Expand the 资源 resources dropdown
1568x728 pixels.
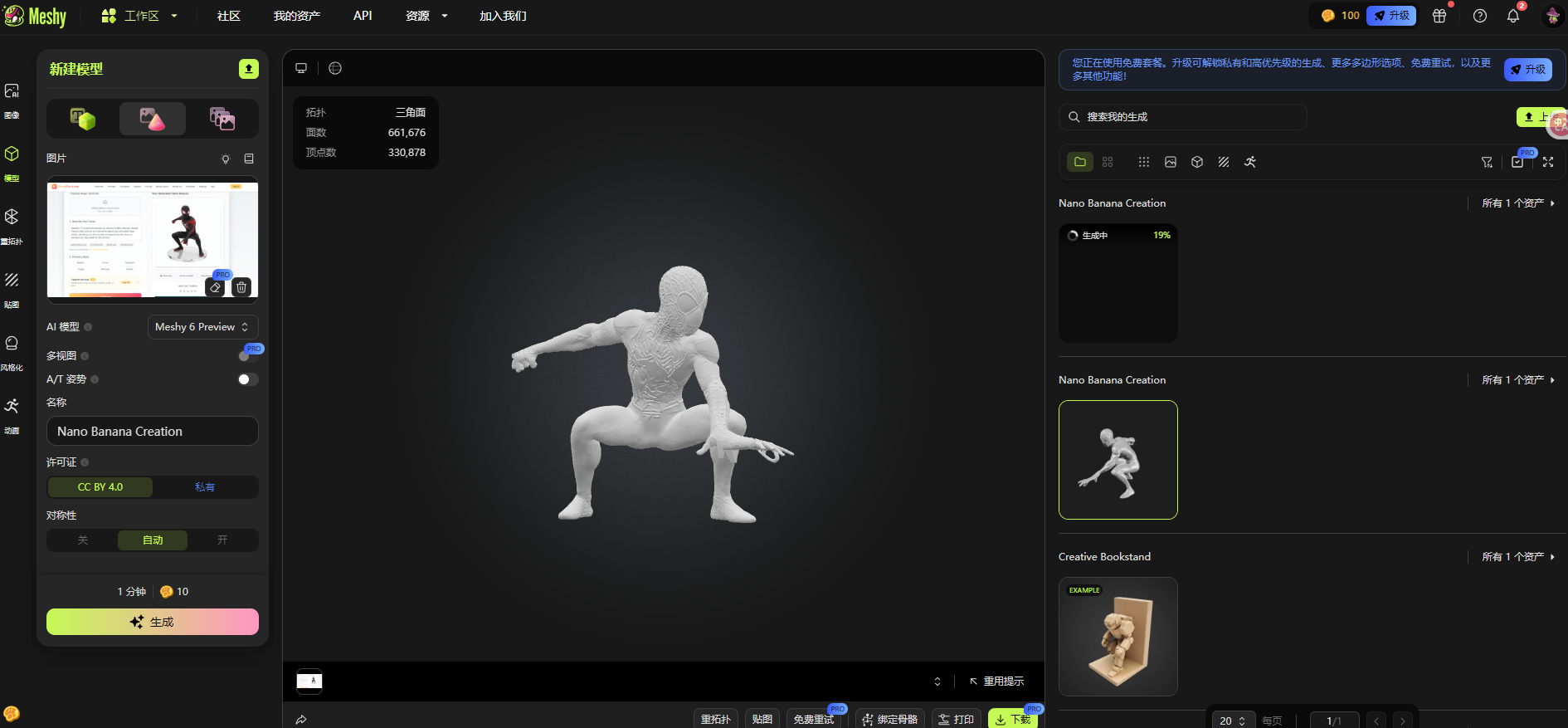(x=426, y=16)
